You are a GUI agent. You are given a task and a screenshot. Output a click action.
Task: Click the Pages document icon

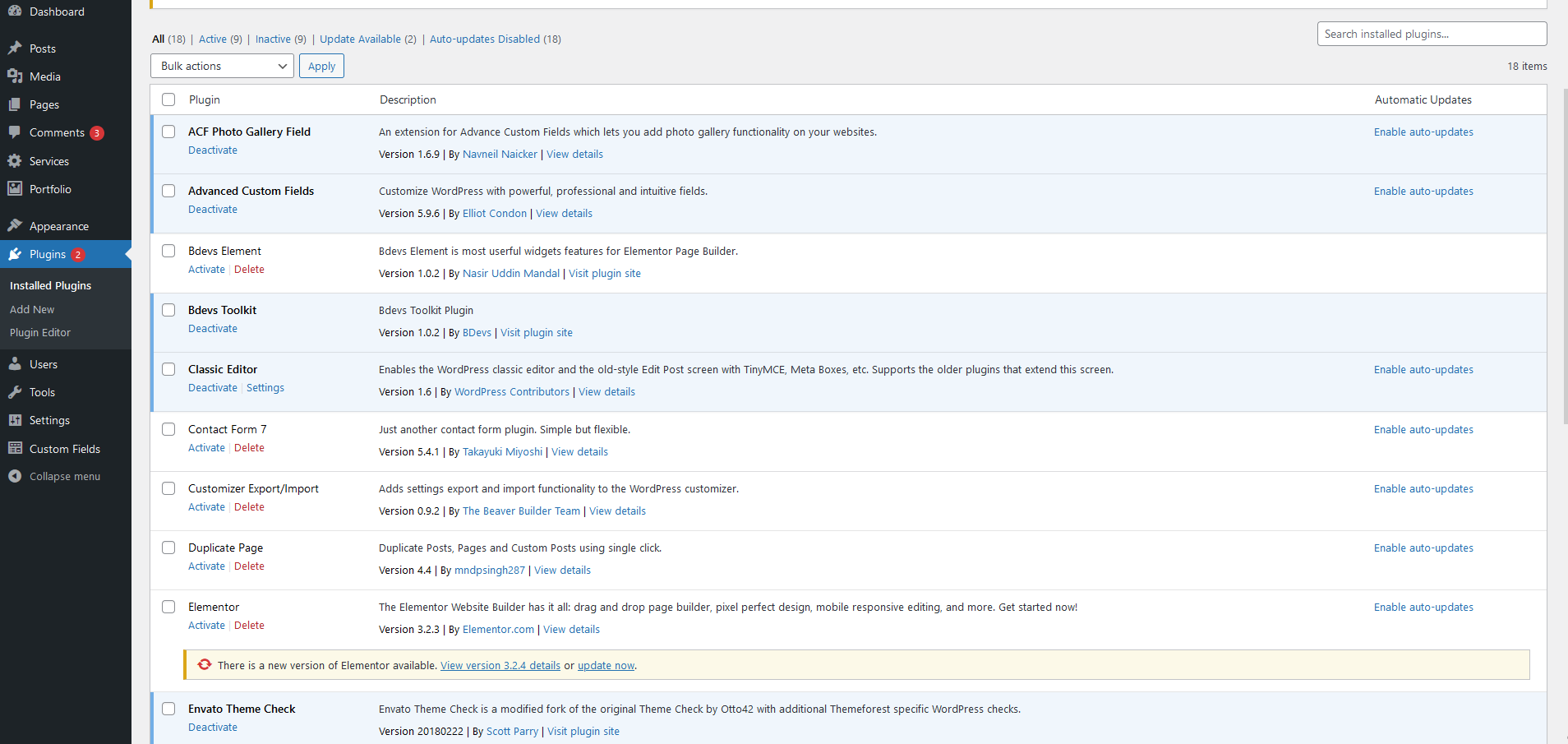coord(15,104)
